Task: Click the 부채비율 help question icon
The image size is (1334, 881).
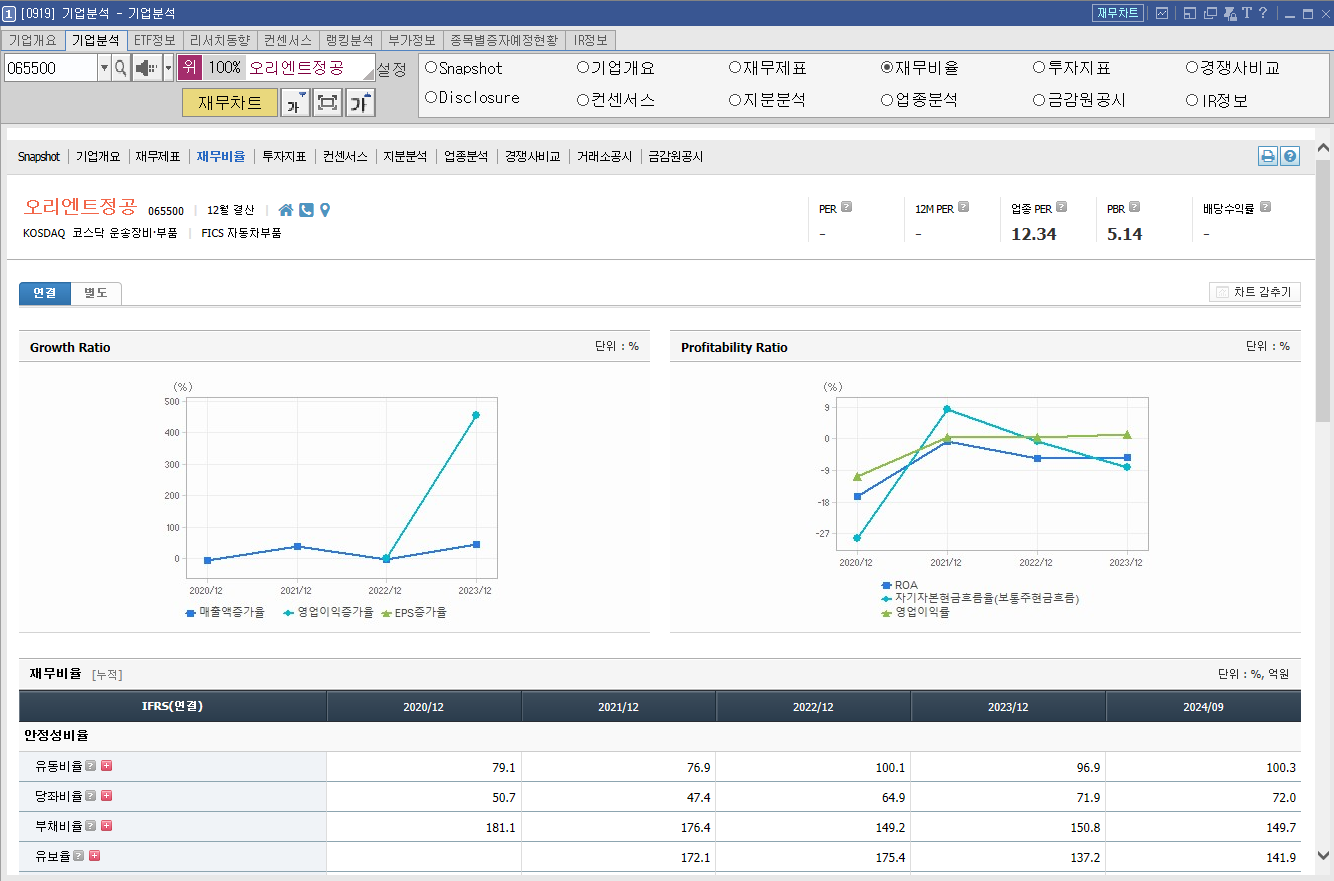Action: click(x=91, y=826)
